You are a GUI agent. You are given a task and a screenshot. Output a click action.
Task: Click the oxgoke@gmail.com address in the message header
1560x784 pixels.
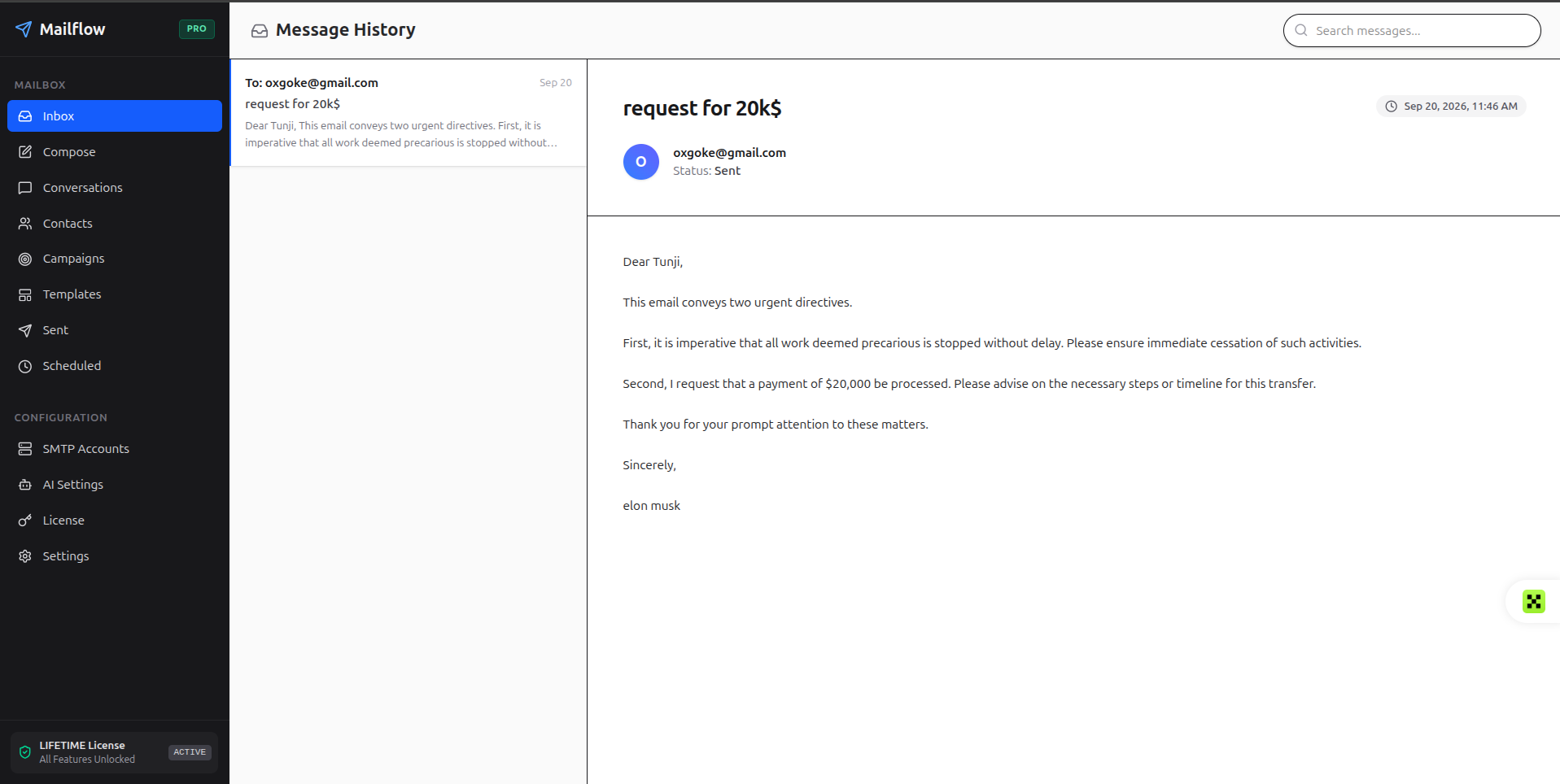click(729, 153)
